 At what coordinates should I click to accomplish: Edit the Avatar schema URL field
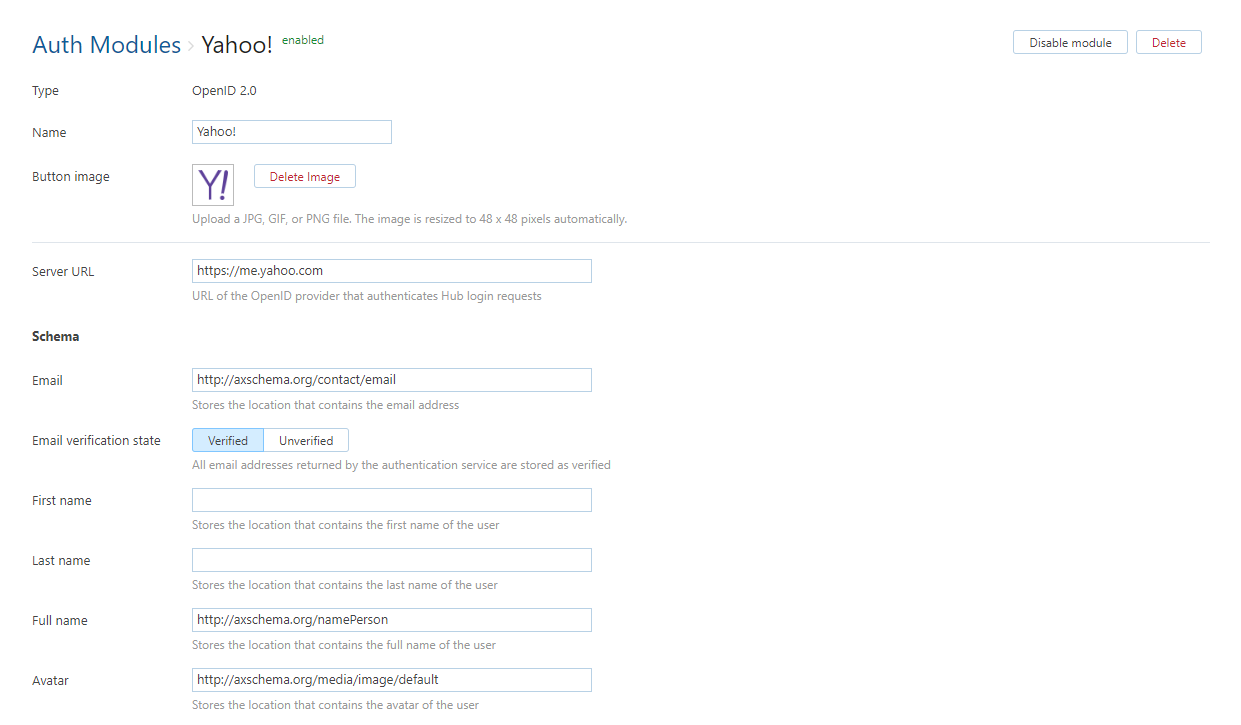click(x=392, y=680)
